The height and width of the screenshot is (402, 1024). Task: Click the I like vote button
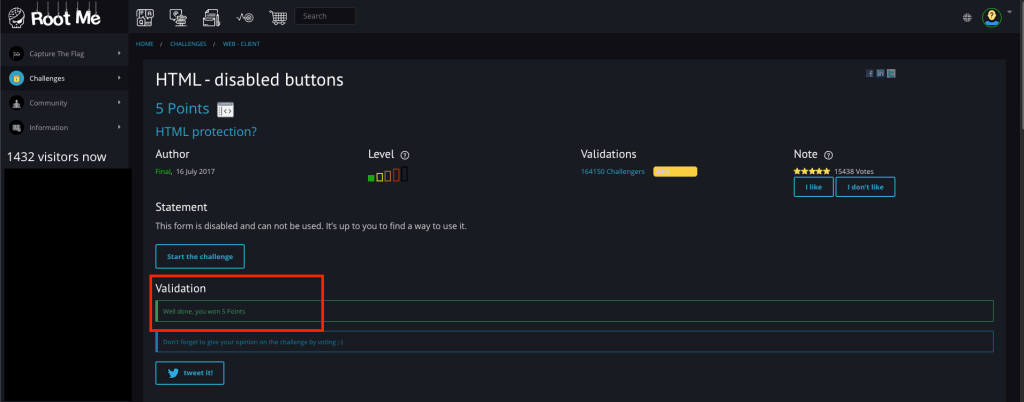point(813,187)
